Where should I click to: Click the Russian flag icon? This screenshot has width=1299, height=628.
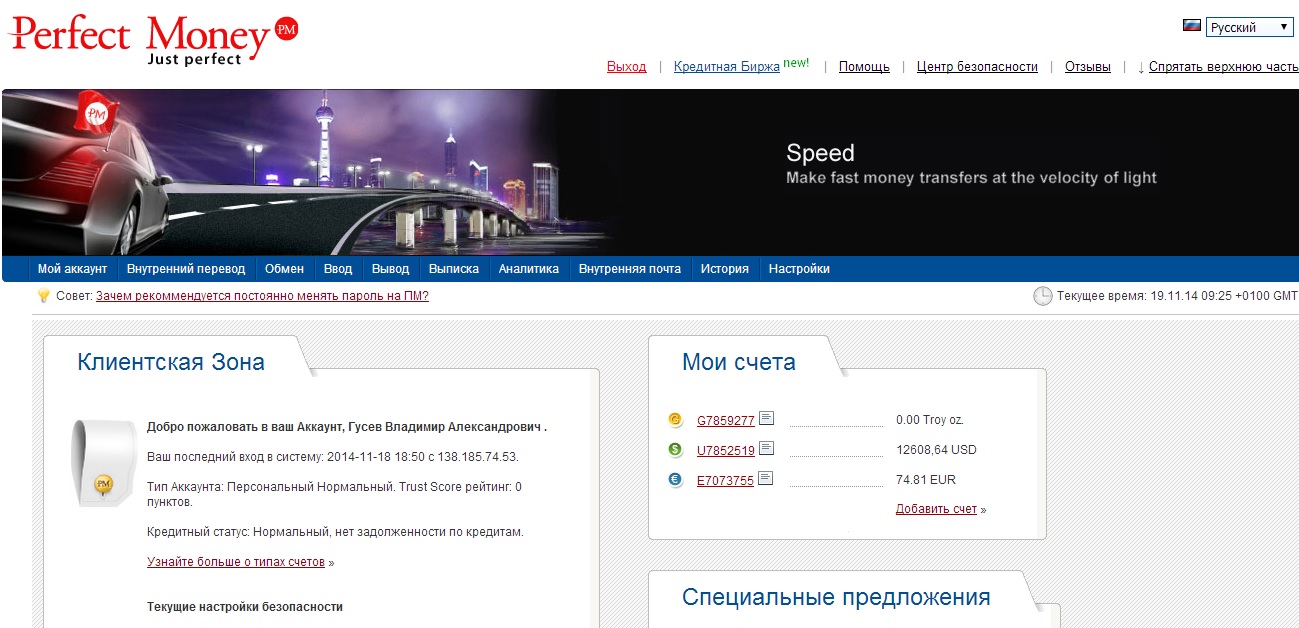[1191, 26]
